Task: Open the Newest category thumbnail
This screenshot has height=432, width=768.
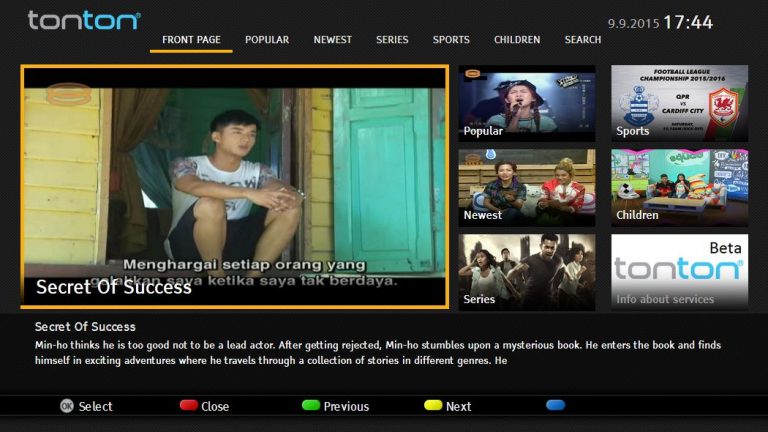Action: pos(527,188)
